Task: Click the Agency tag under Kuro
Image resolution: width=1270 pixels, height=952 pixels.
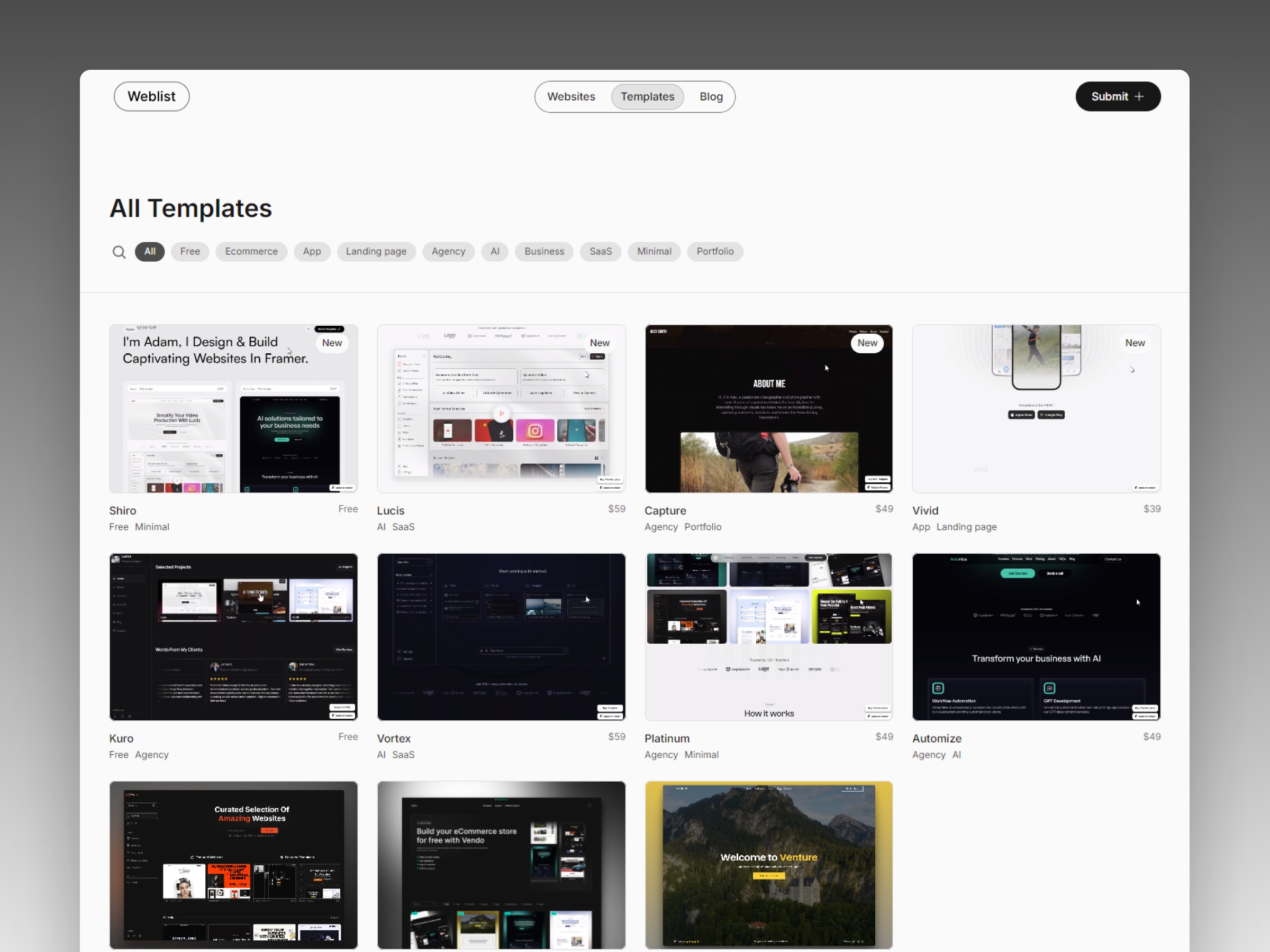Action: click(x=151, y=755)
